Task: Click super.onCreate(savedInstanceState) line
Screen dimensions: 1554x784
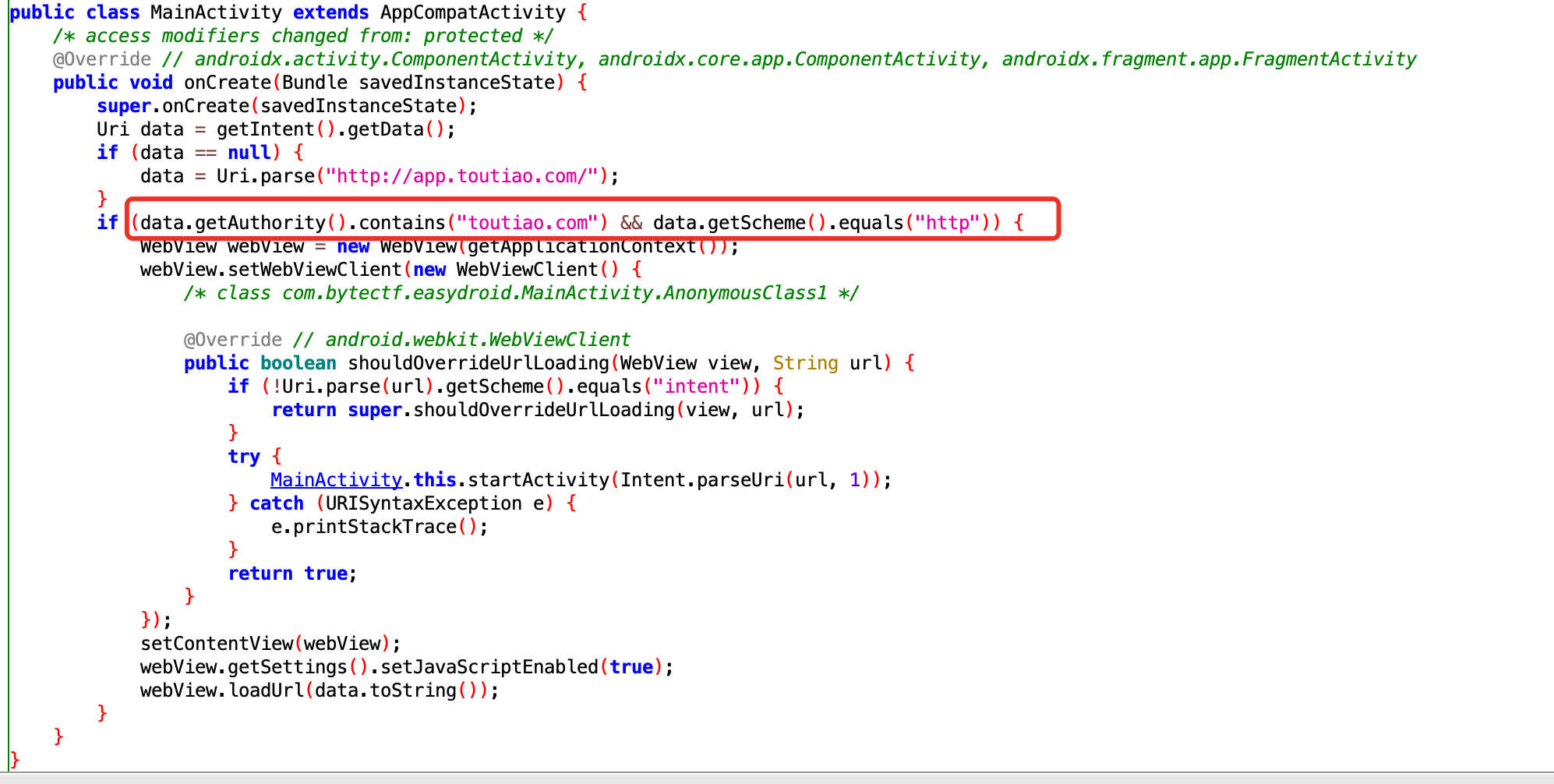Action: coord(287,106)
